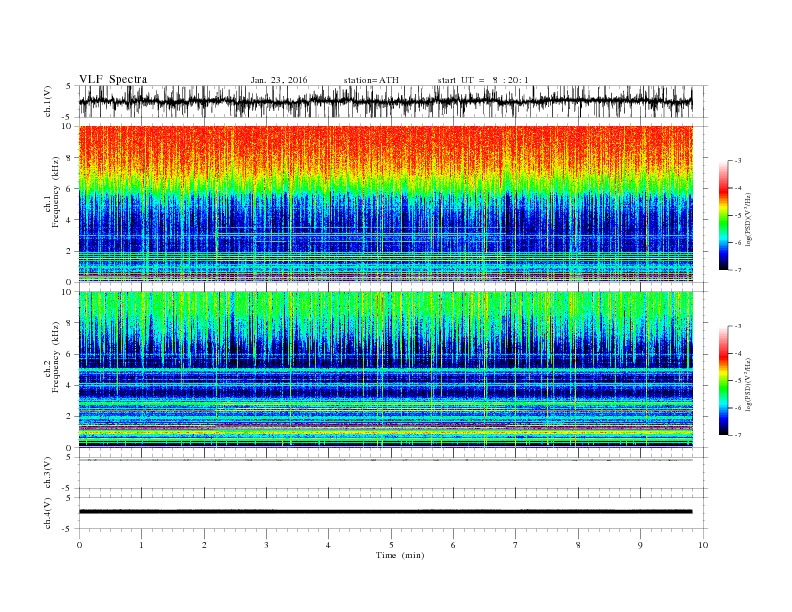
Task: Click the lower PSD color scale bar
Action: (723, 380)
